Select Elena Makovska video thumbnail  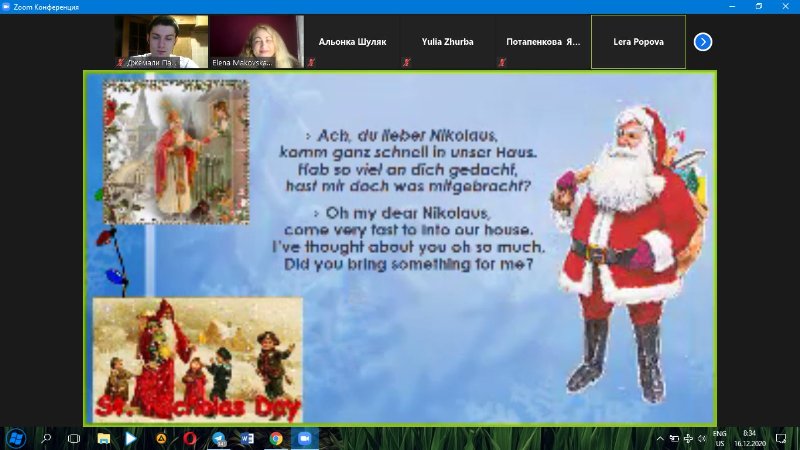256,42
